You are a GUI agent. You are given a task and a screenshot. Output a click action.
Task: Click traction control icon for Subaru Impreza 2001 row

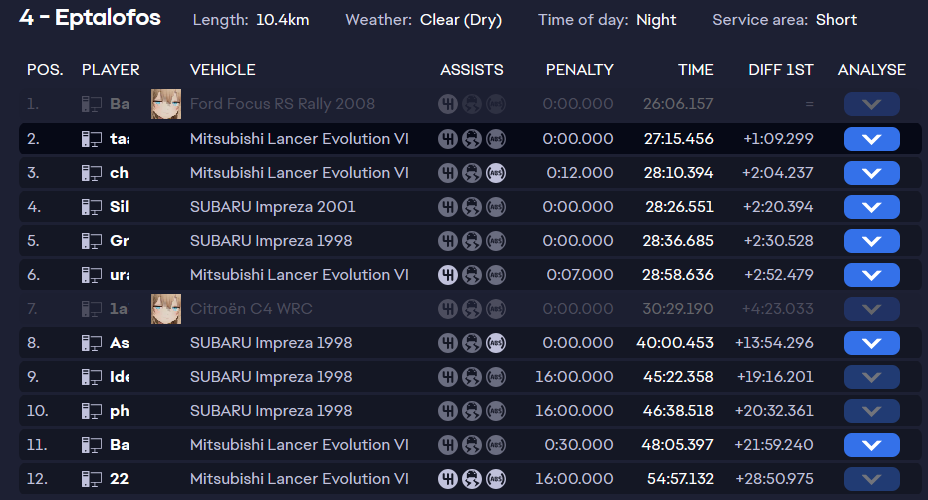coord(472,207)
